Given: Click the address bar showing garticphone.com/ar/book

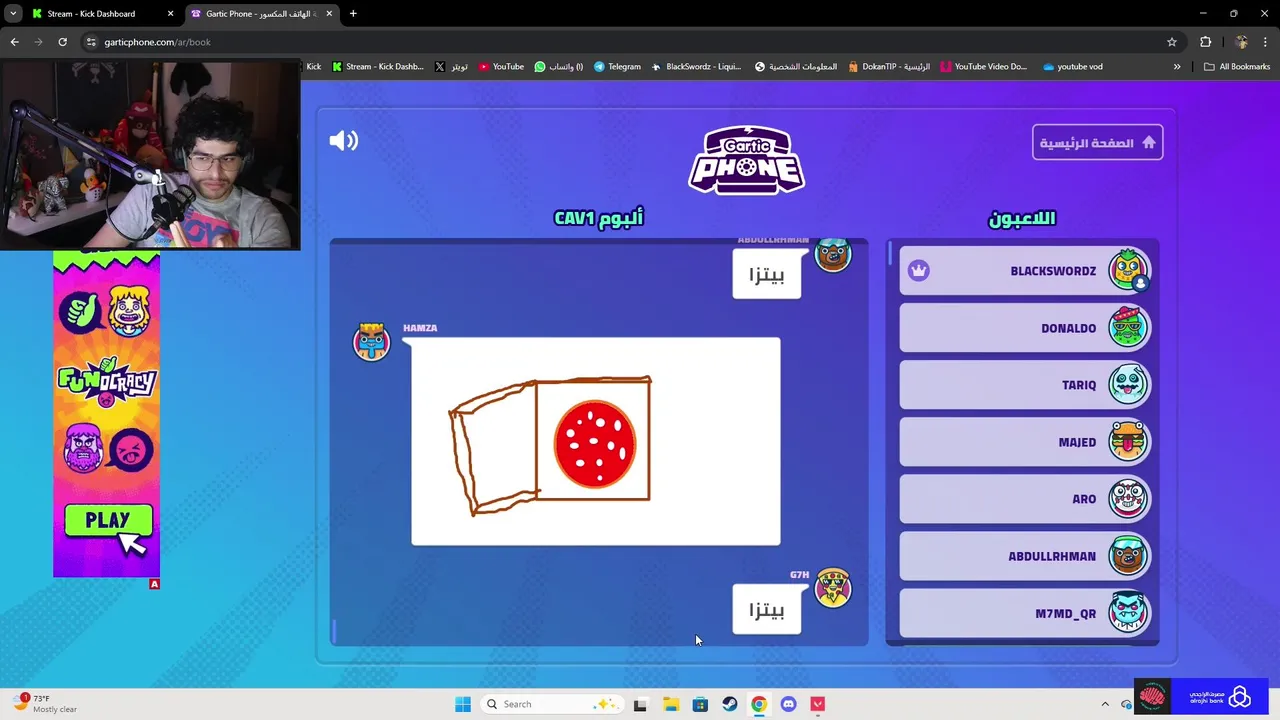Looking at the screenshot, I should click(620, 42).
